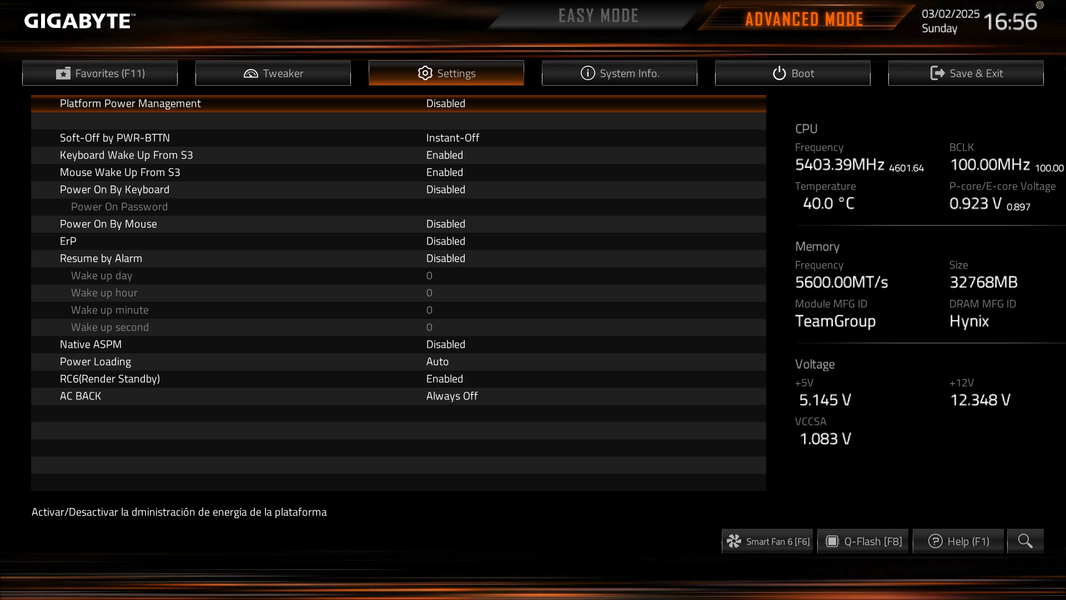Change Resume by Alarm setting
1066x600 pixels.
tap(398, 258)
